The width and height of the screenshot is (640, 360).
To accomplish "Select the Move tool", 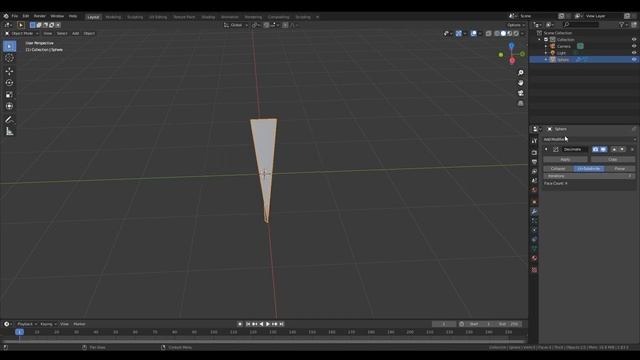I will 9,71.
